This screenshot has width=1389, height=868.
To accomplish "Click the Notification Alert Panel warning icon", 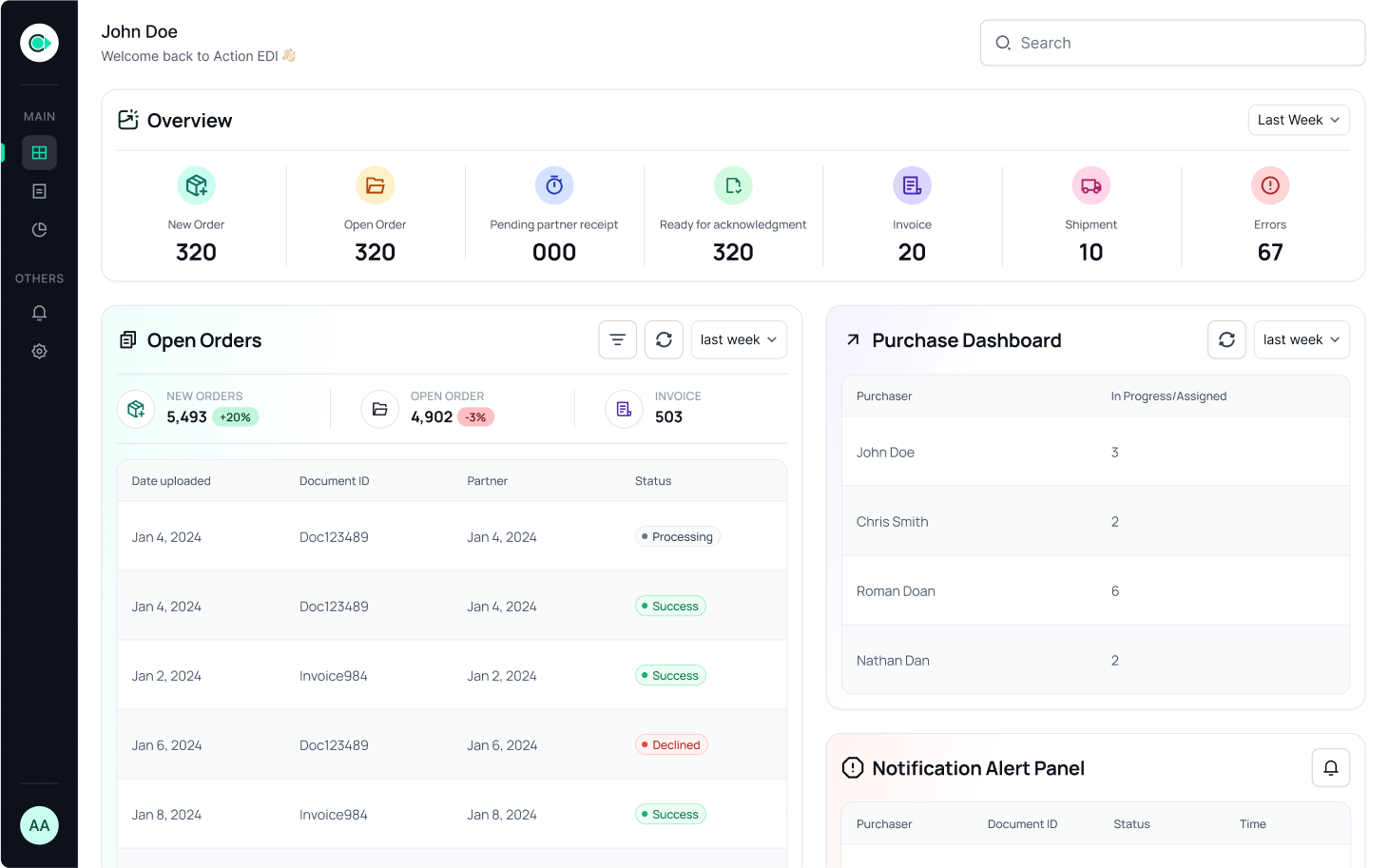I will [x=853, y=767].
